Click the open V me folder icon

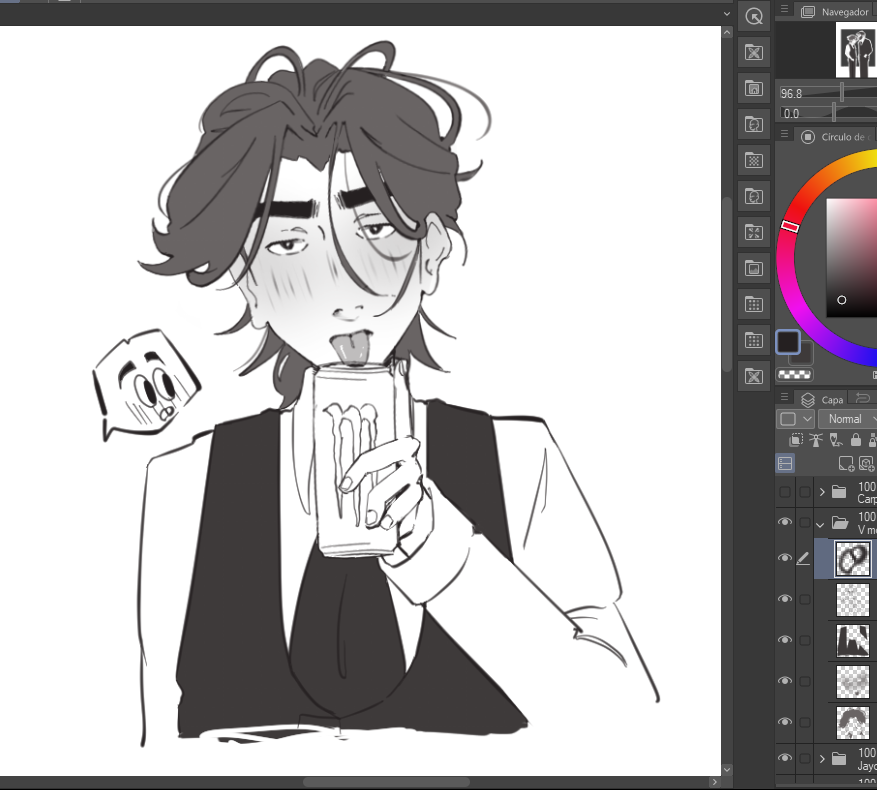point(840,523)
